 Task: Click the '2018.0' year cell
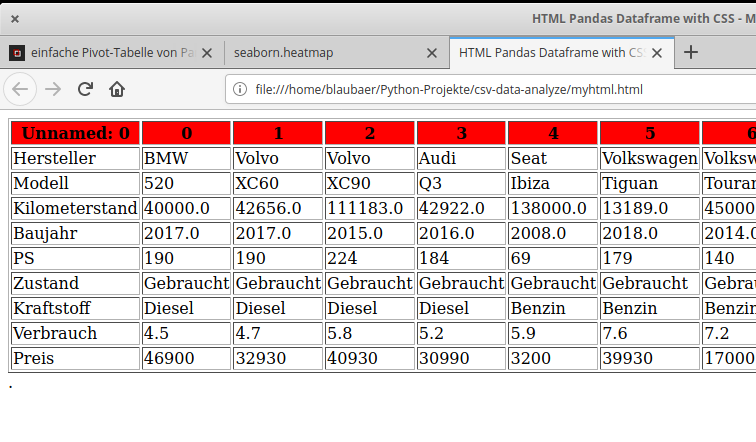(x=650, y=233)
